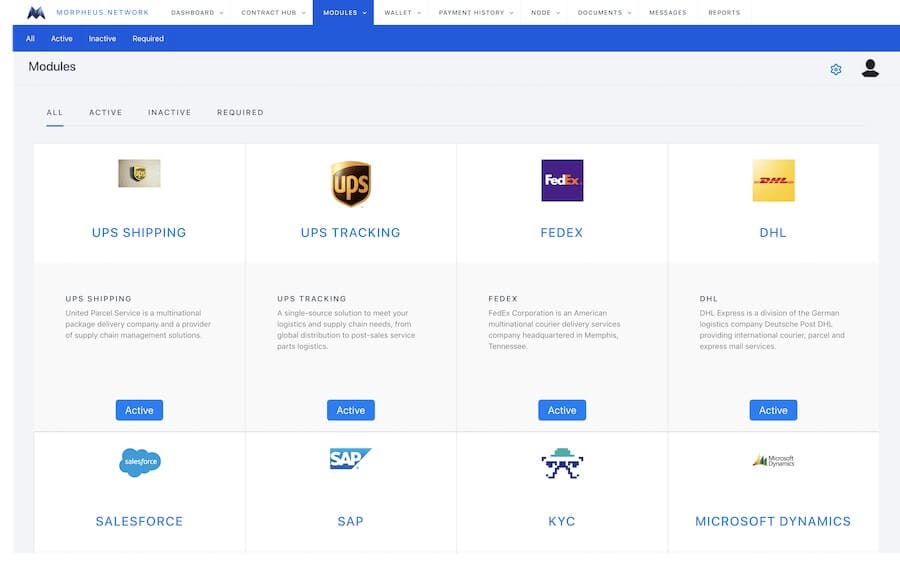The width and height of the screenshot is (900, 569).
Task: Click the KYC pixel face icon
Action: 562,462
